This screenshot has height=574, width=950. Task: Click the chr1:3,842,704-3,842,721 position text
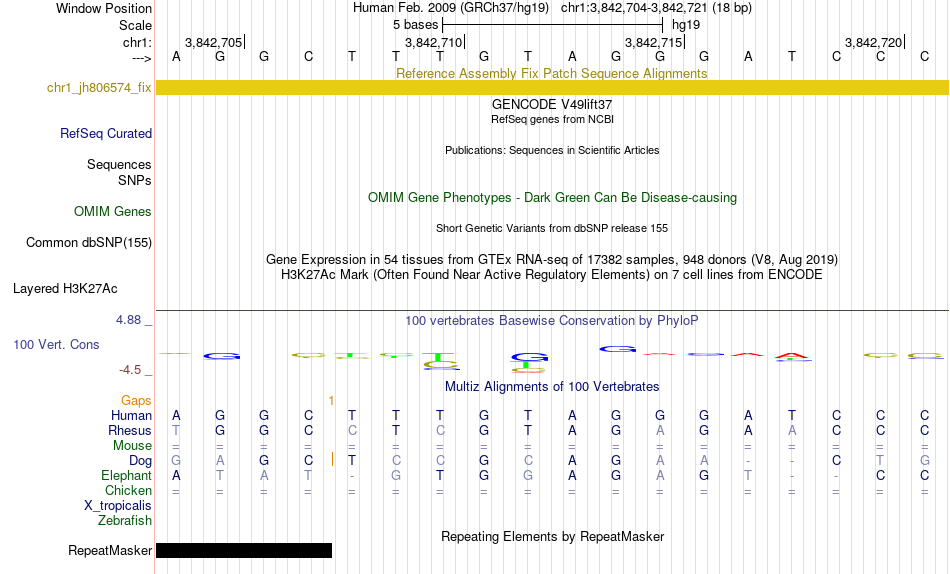tap(634, 8)
